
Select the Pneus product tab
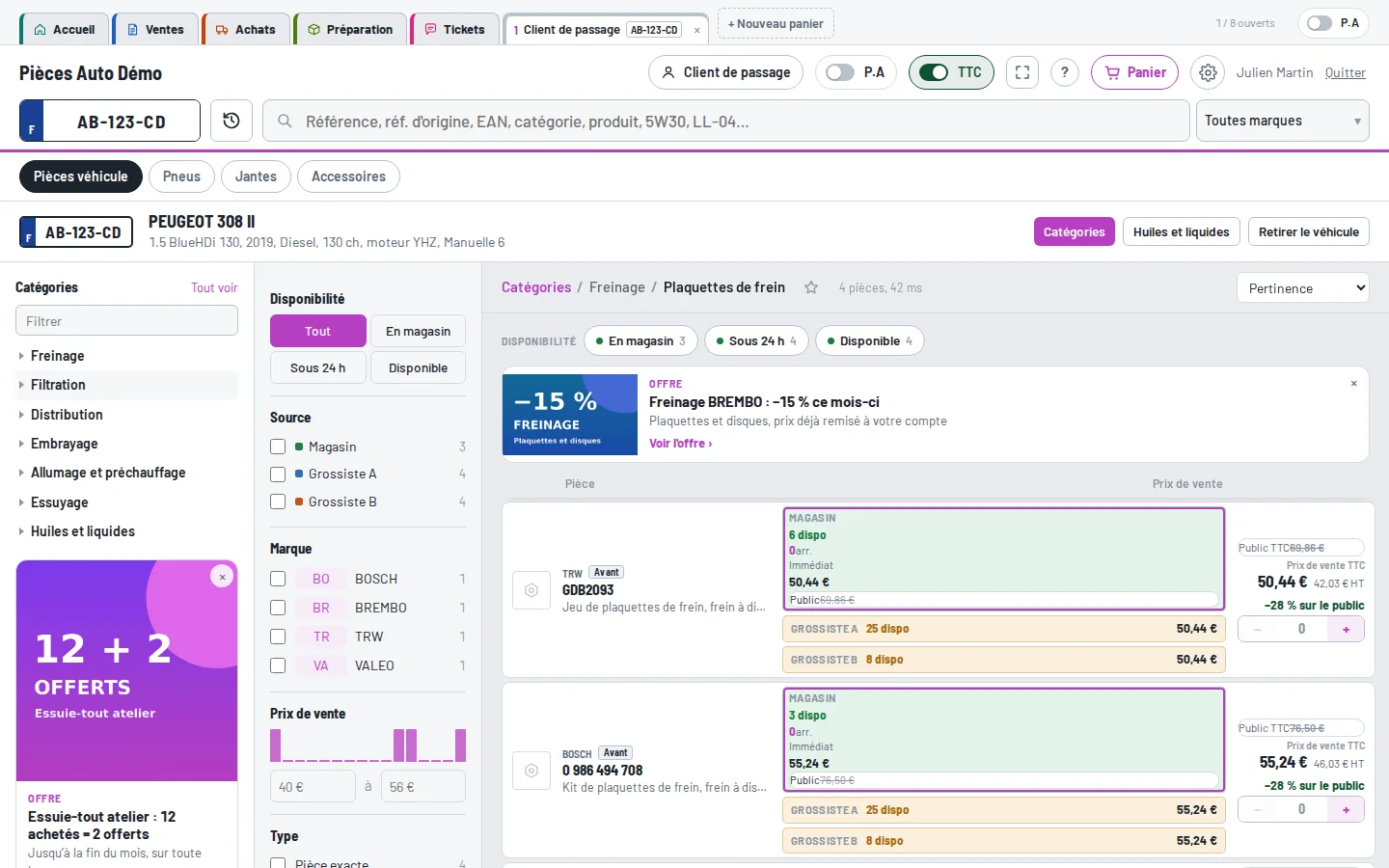point(181,176)
